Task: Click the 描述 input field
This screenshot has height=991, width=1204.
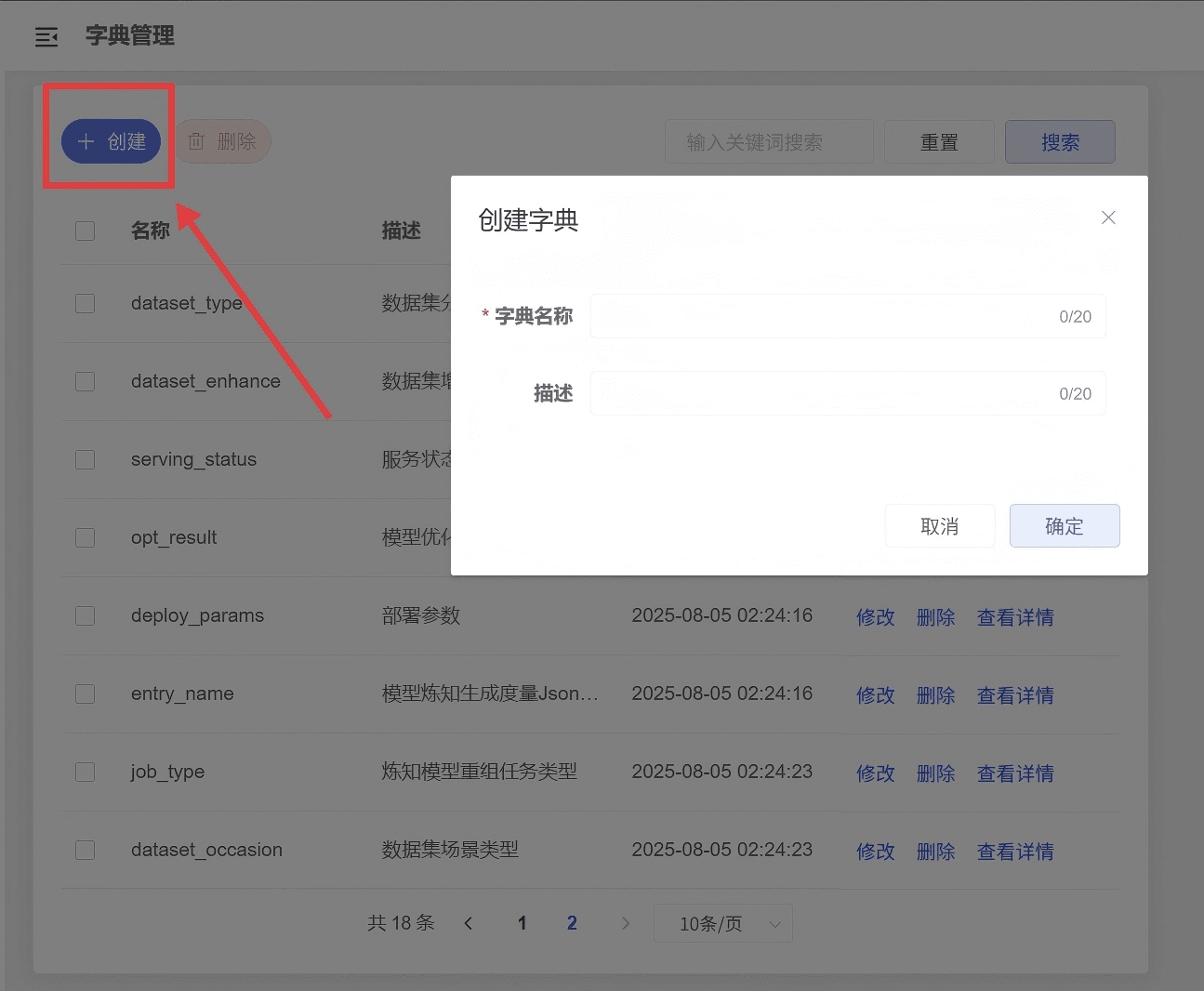Action: (x=818, y=394)
